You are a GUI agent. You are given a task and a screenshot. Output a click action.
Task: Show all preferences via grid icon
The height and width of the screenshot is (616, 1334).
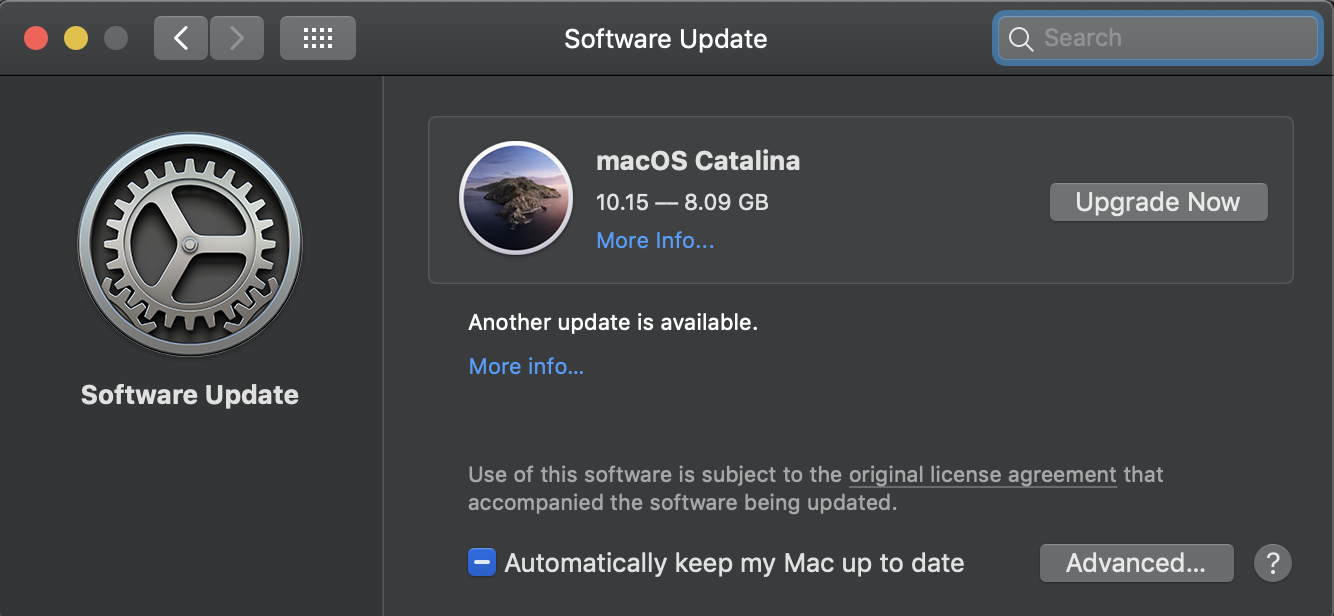pos(317,39)
